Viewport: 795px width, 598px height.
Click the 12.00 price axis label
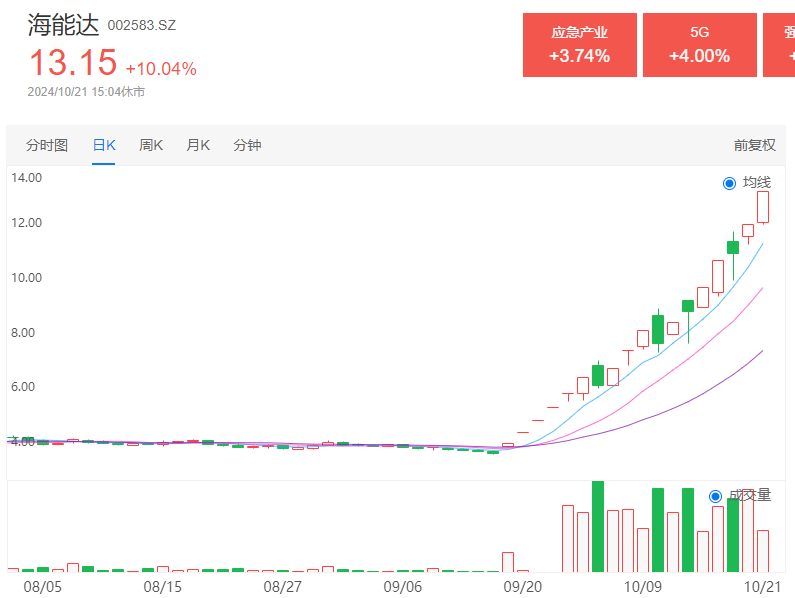(x=26, y=223)
